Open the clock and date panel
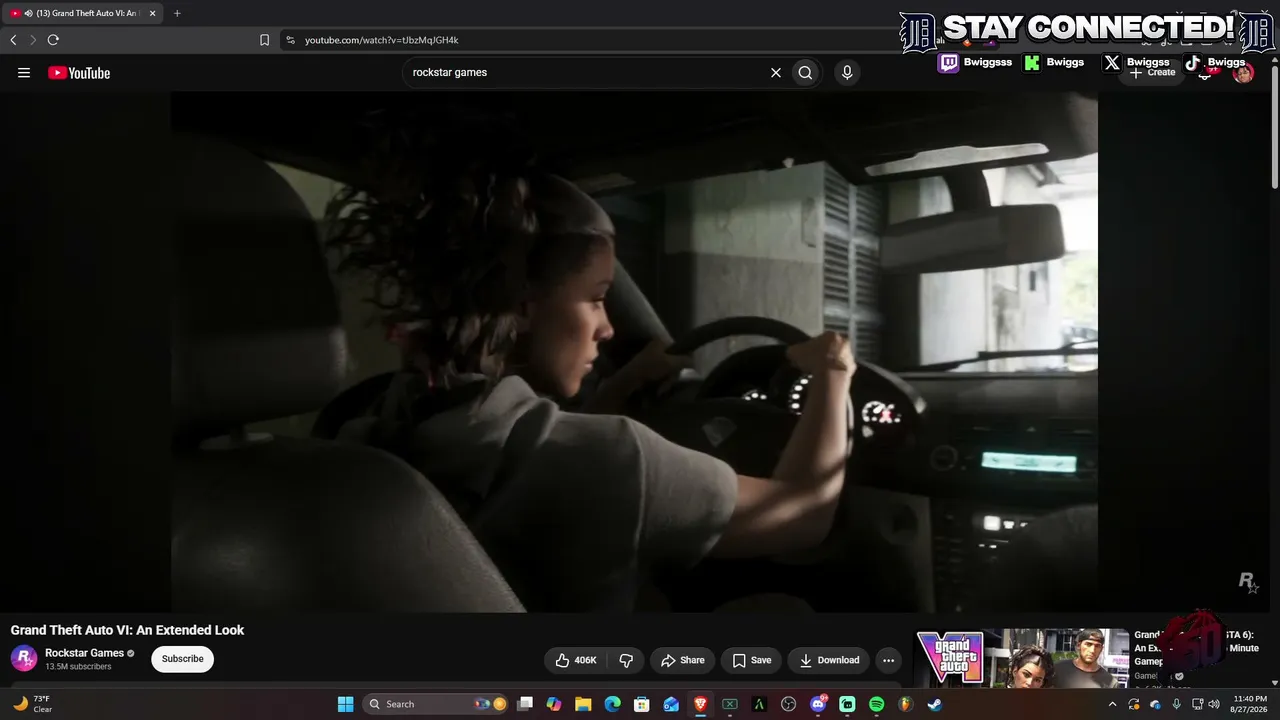Screen dimensions: 1280x720 [1250, 704]
